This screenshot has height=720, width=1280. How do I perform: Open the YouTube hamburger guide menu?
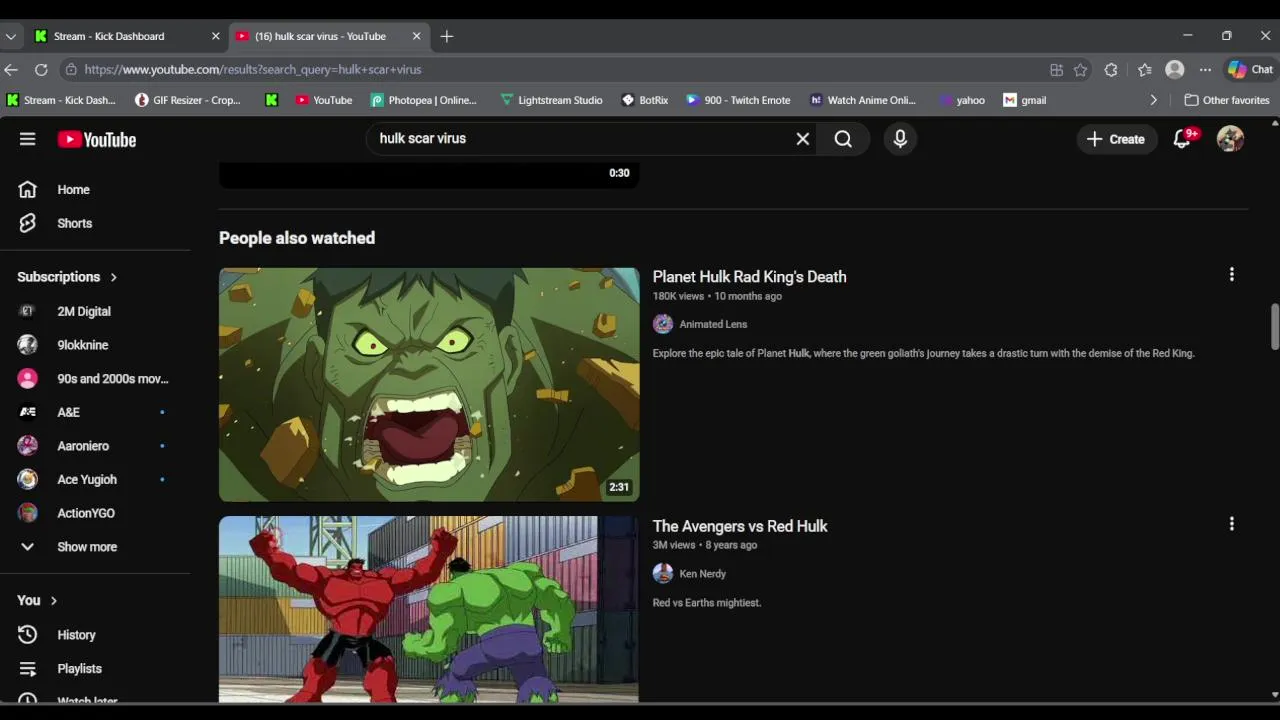coord(27,139)
